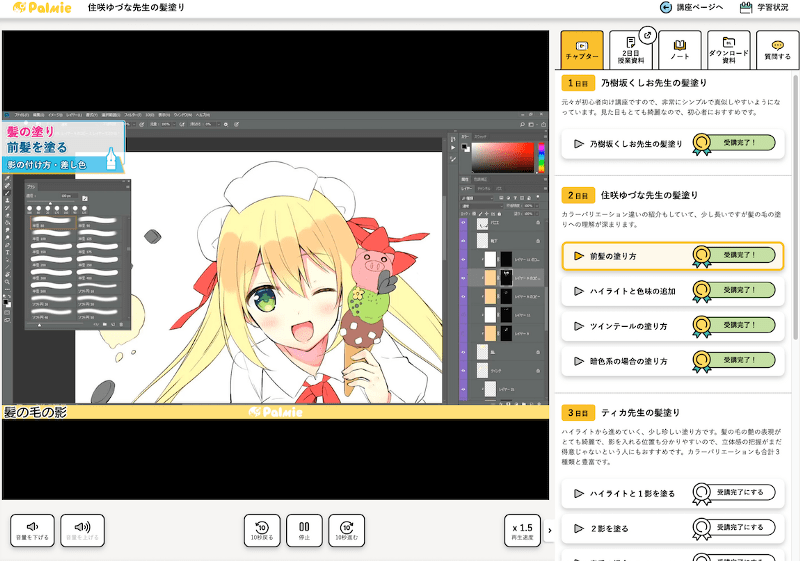Viewport: 800px width, 561px height.
Task: Click the volume down speaker button
Action: pos(33,531)
